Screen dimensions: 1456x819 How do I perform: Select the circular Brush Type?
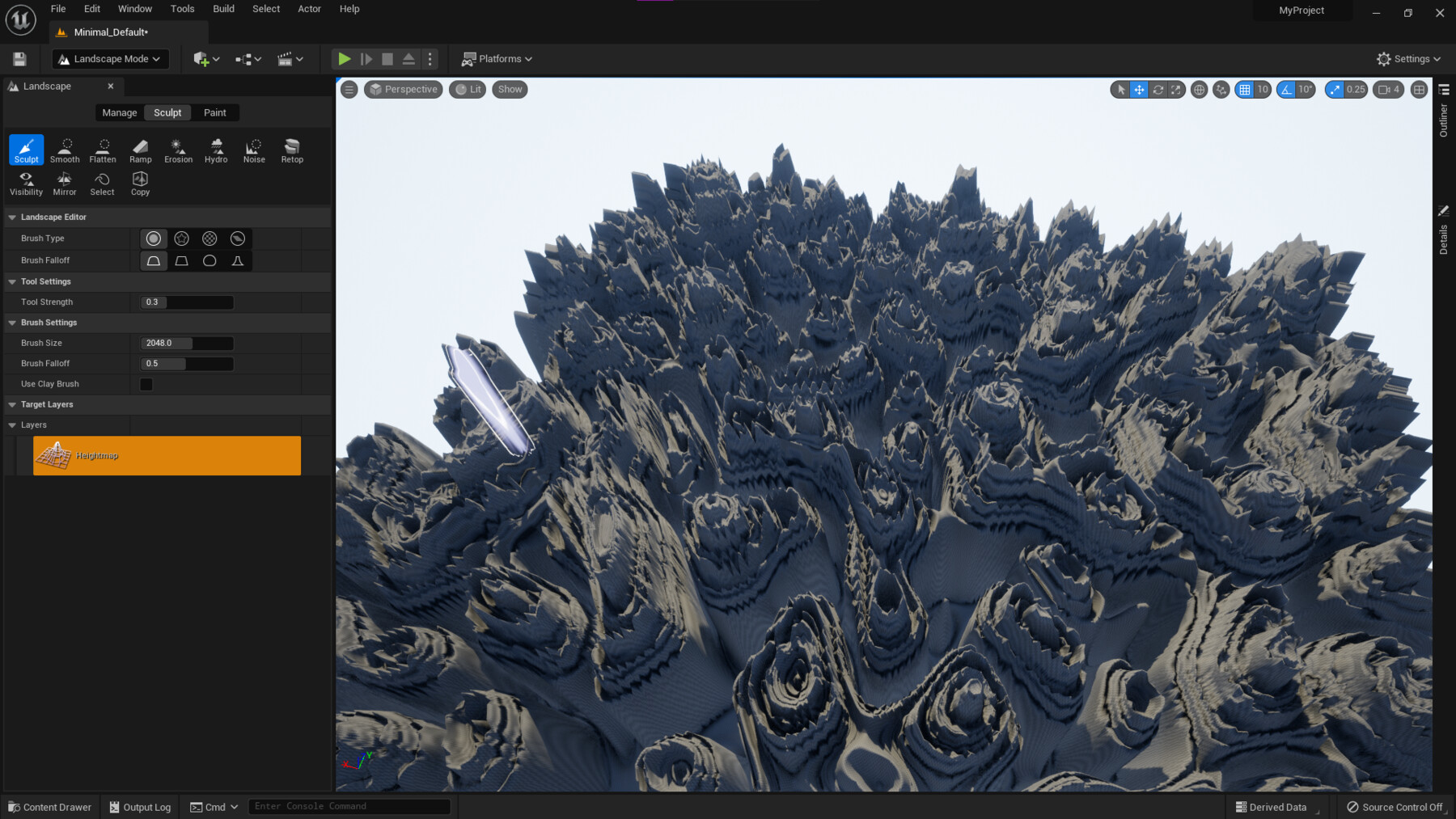tap(153, 238)
